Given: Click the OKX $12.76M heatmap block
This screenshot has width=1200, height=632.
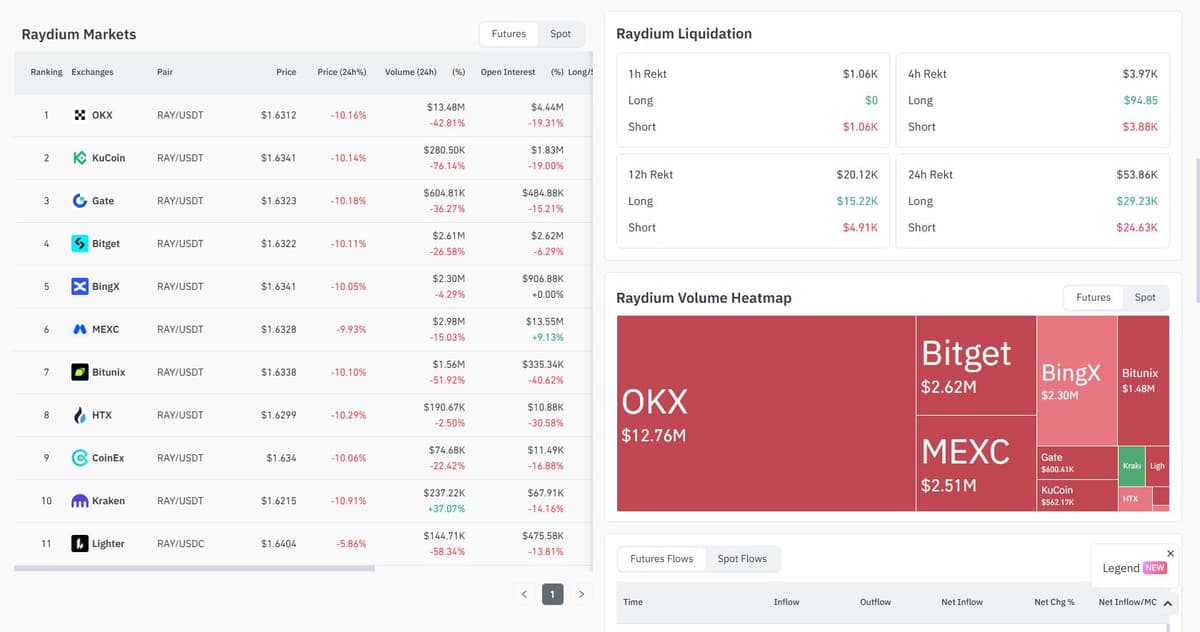Looking at the screenshot, I should (x=766, y=414).
